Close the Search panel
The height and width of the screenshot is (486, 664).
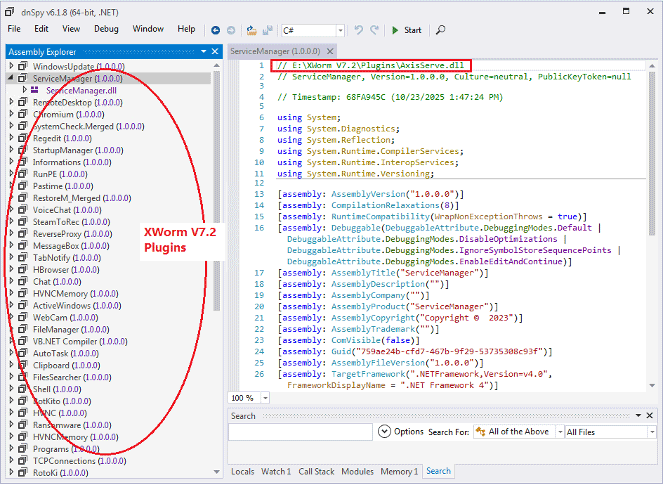[x=652, y=416]
